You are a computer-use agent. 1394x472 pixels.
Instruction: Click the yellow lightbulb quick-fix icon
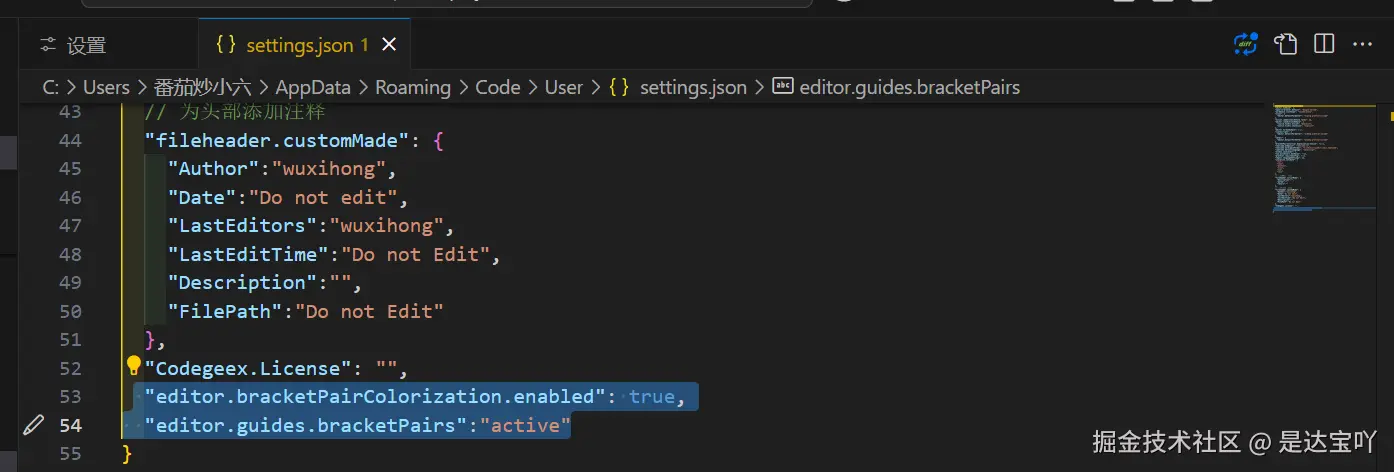[133, 366]
